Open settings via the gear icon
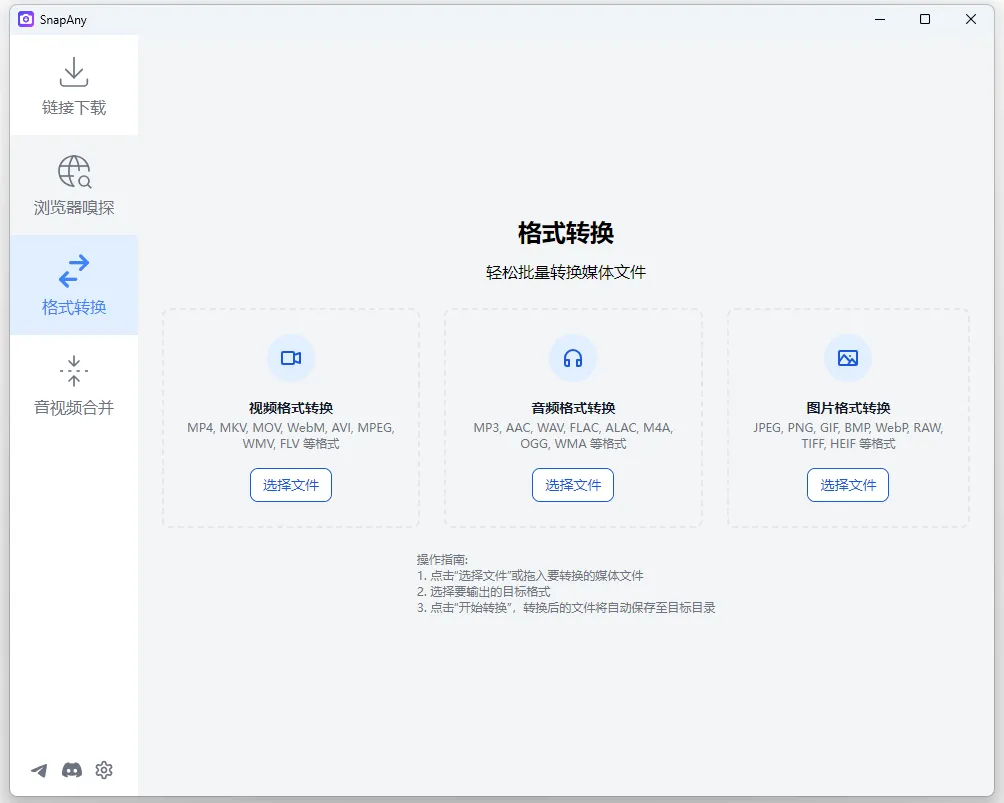 click(104, 770)
